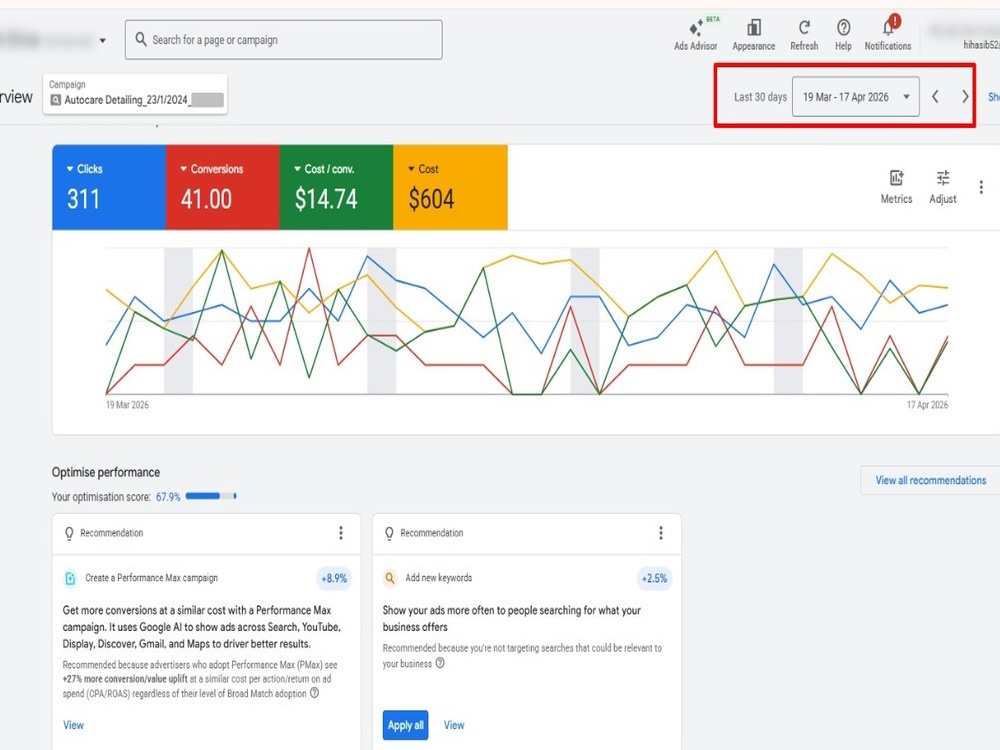The image size is (1000, 750).
Task: Click the 41.00 conversions value
Action: click(206, 199)
